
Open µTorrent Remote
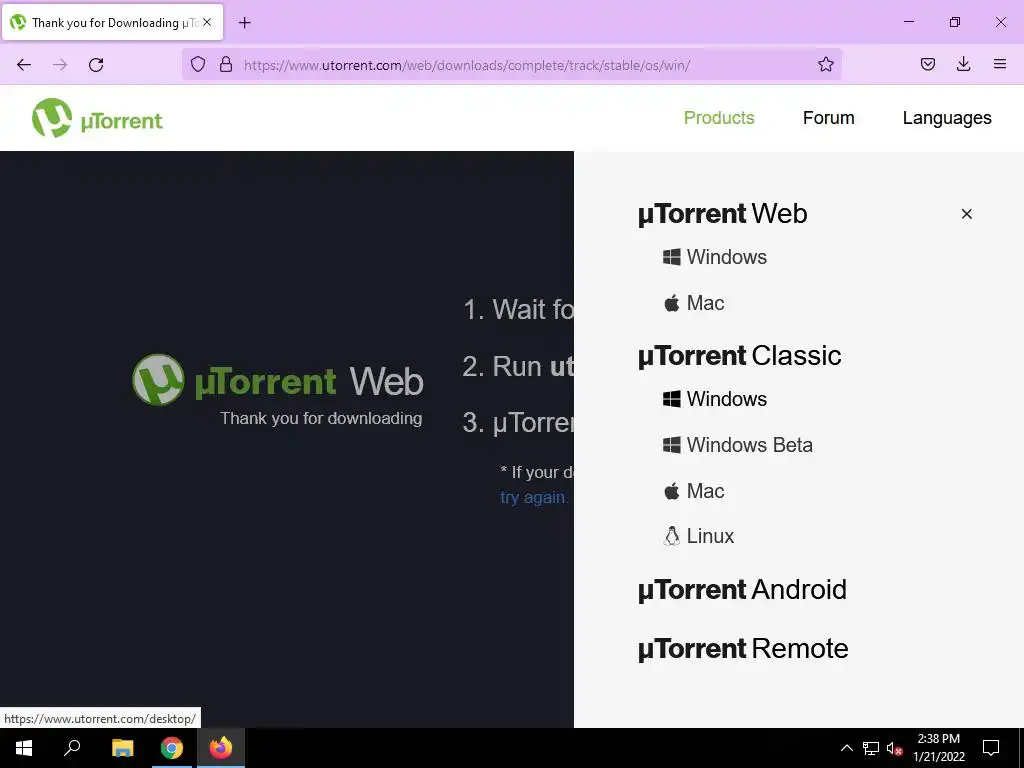(743, 648)
